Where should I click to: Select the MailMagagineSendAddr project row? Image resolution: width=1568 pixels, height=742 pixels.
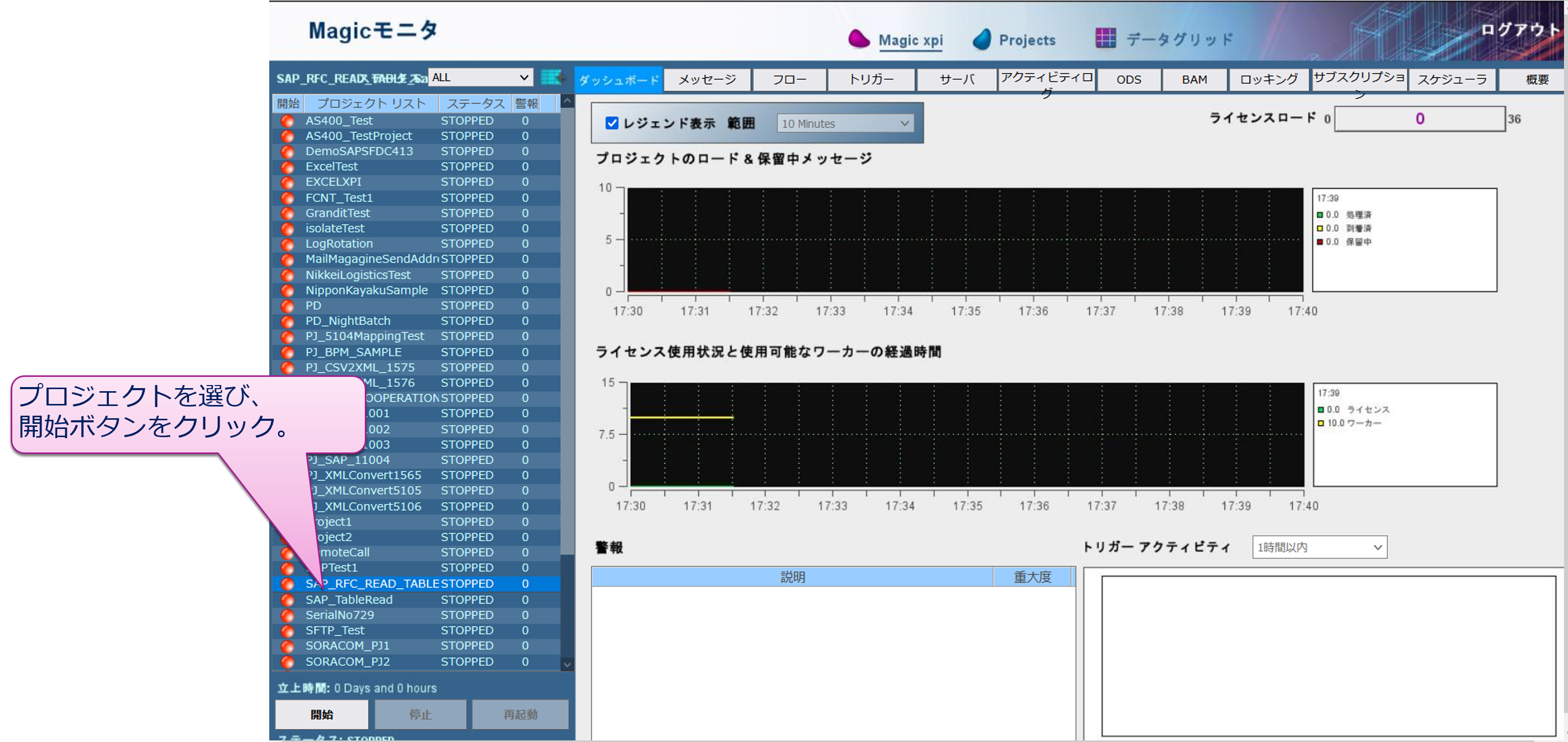point(417,259)
